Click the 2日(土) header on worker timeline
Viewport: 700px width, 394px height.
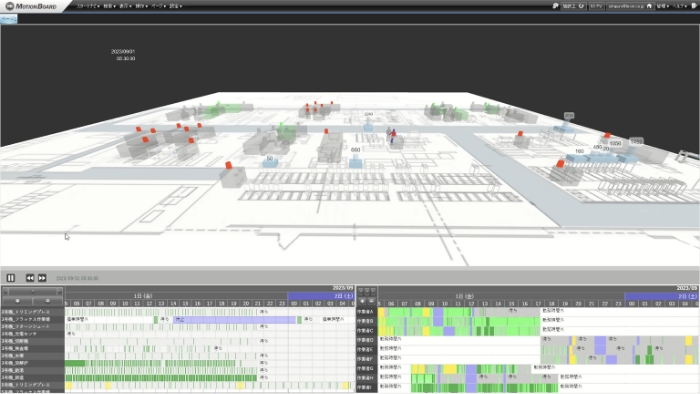[662, 296]
